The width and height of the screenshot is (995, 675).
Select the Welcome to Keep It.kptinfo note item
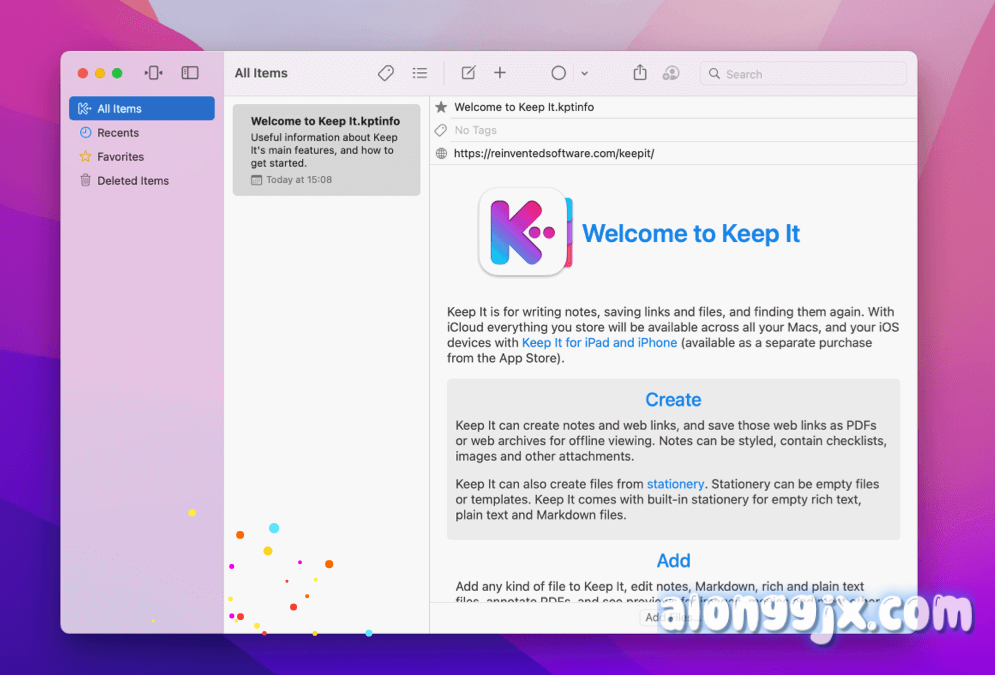click(x=326, y=148)
